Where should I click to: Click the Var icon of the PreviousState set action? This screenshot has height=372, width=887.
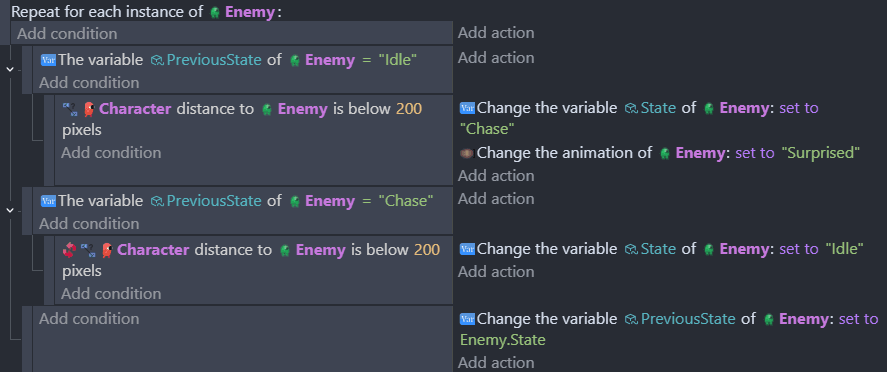467,319
